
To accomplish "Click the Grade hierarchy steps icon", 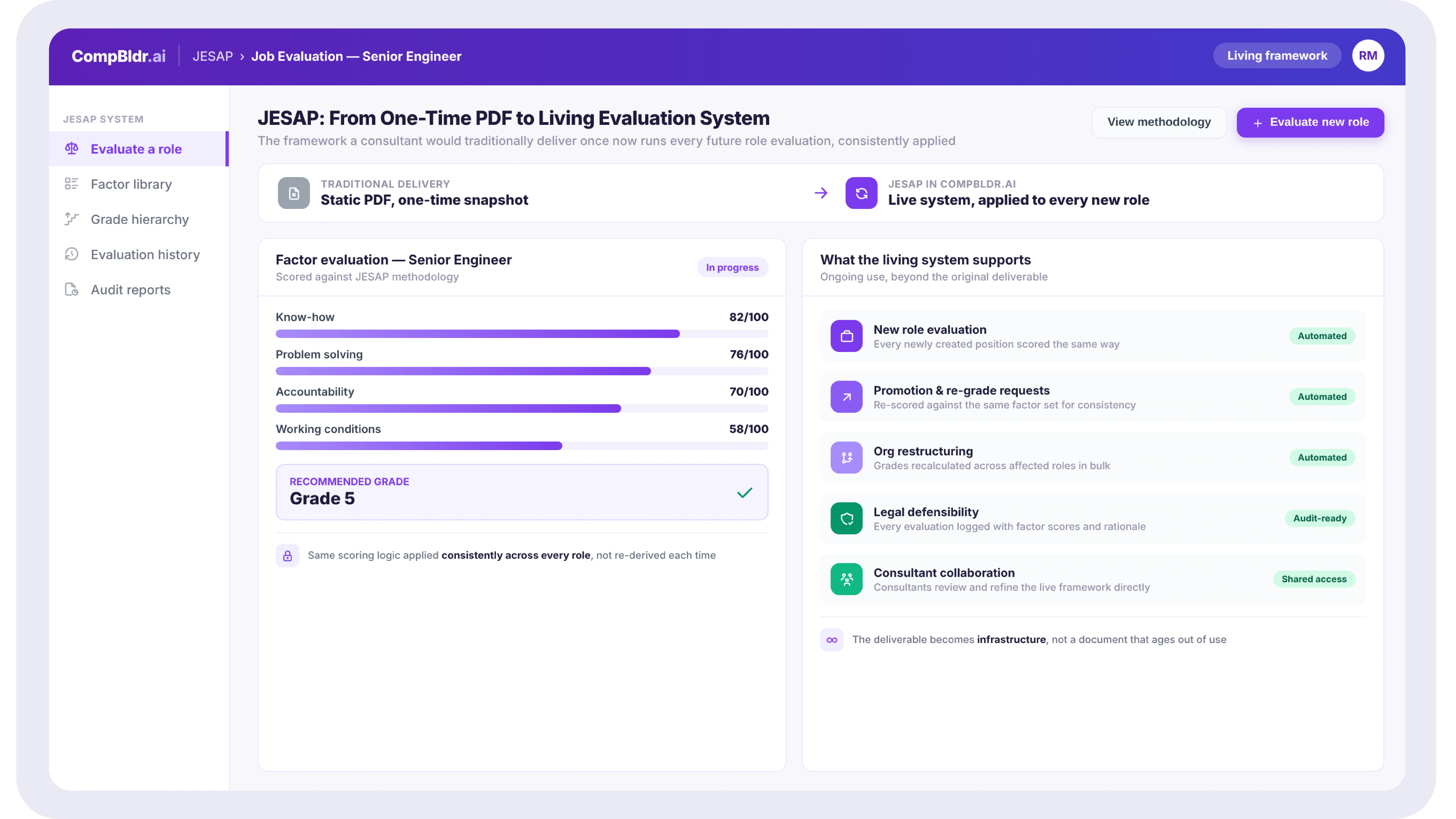I will [x=72, y=219].
